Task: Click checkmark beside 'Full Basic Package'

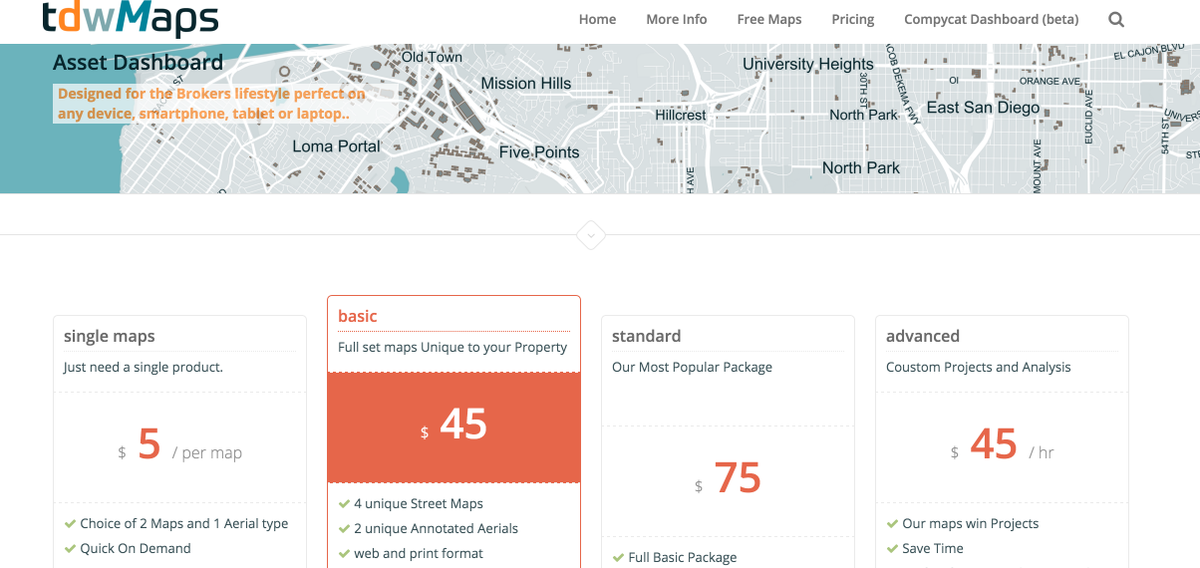Action: coord(618,557)
